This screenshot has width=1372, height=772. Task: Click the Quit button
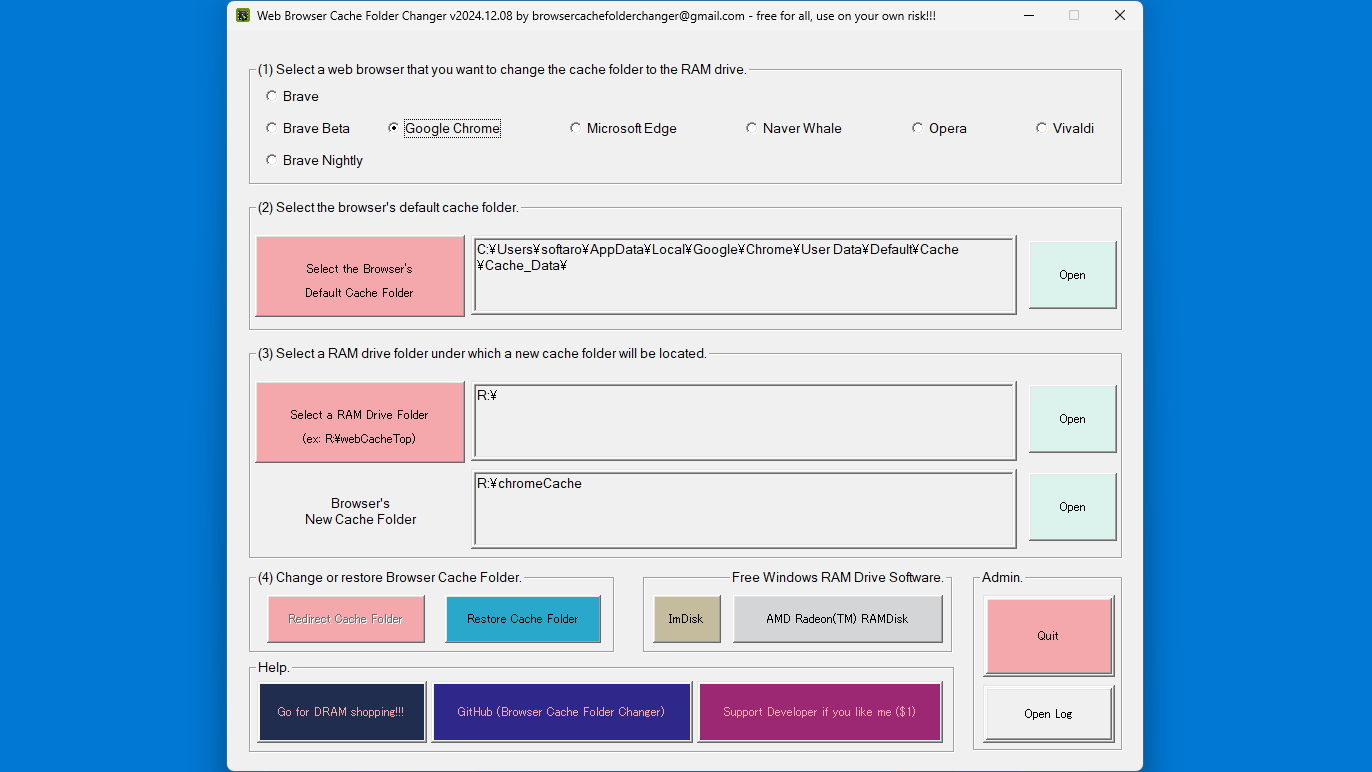tap(1048, 636)
